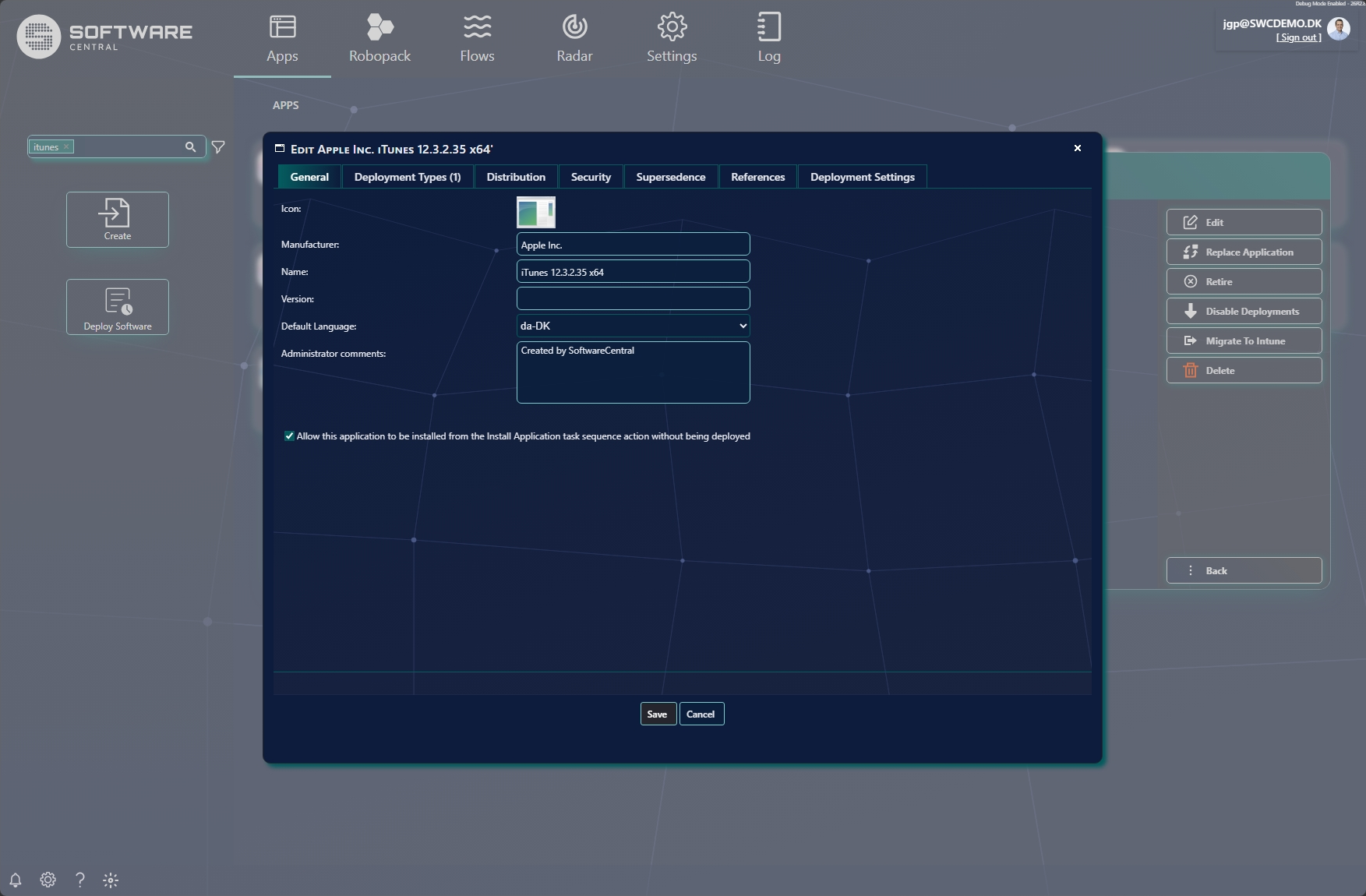
Task: Click the Manufacturer input field
Action: click(x=633, y=244)
